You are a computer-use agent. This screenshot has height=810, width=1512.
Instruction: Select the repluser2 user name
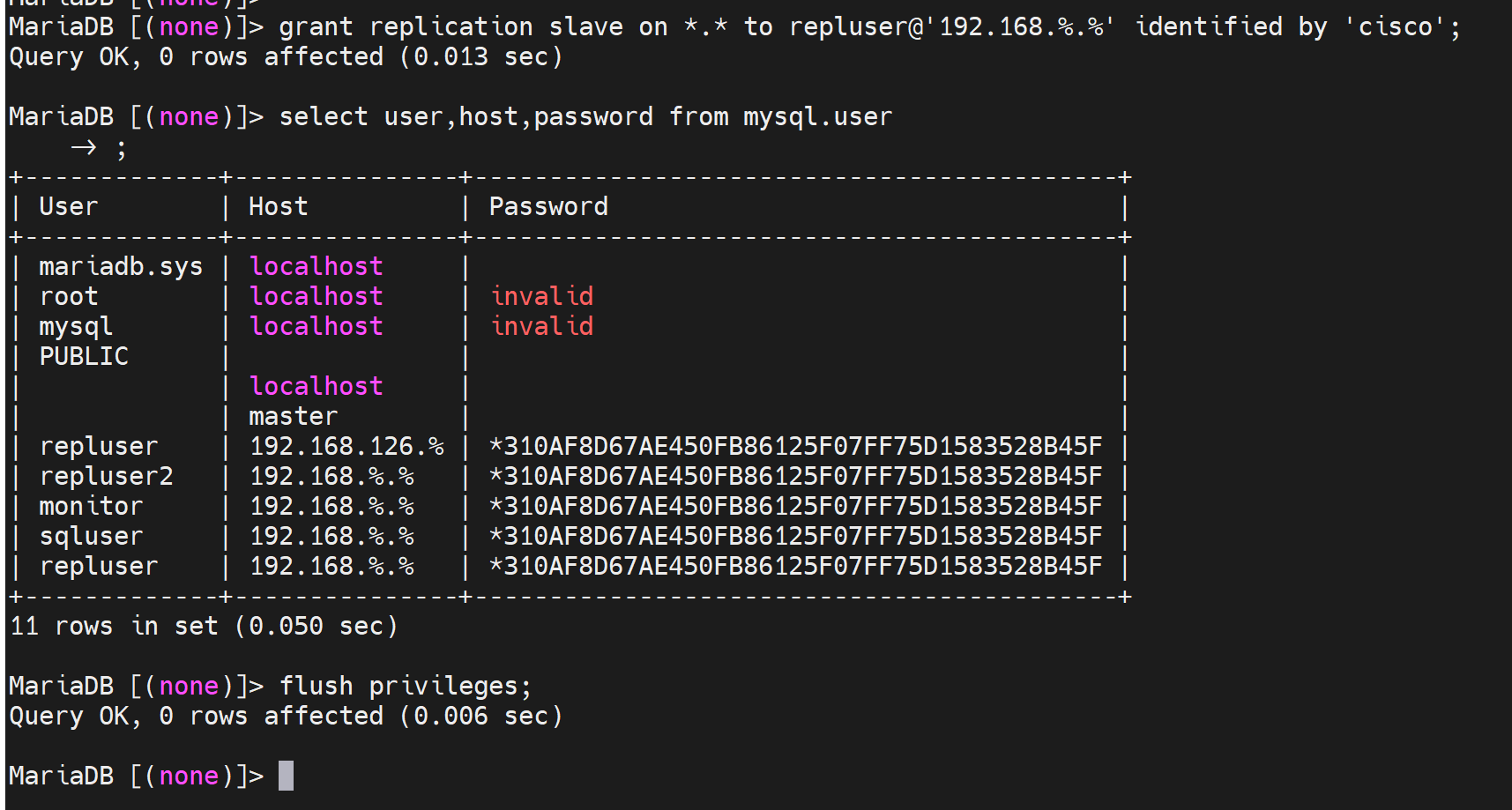pyautogui.click(x=106, y=476)
